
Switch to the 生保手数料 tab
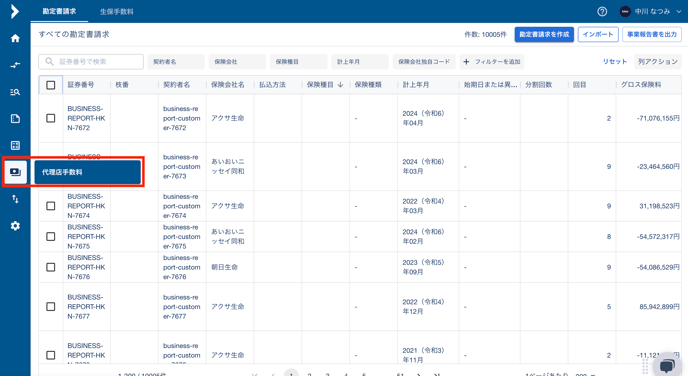117,12
